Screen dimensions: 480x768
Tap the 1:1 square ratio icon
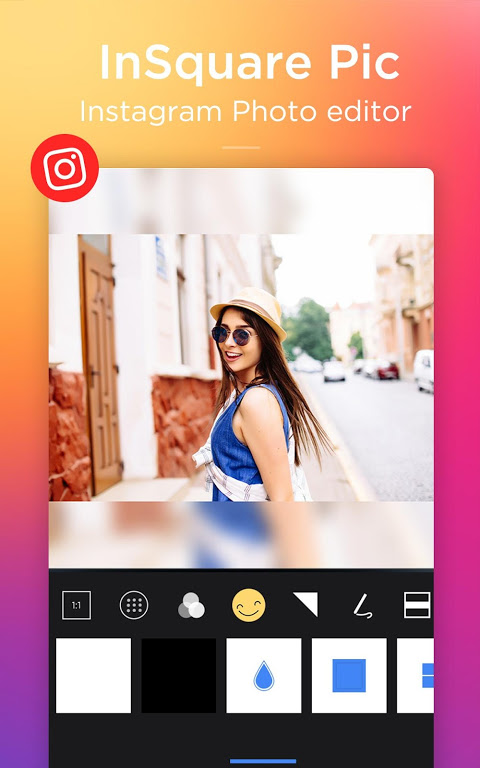76,605
